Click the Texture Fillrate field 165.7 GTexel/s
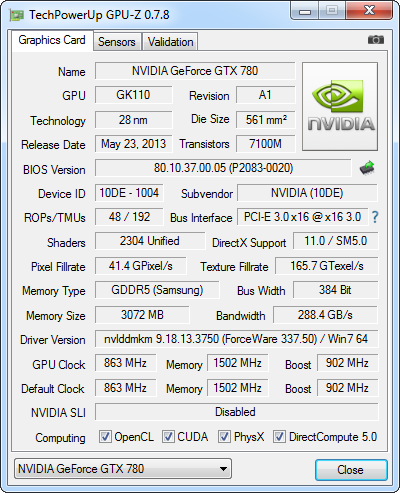The height and width of the screenshot is (493, 400). pyautogui.click(x=327, y=266)
